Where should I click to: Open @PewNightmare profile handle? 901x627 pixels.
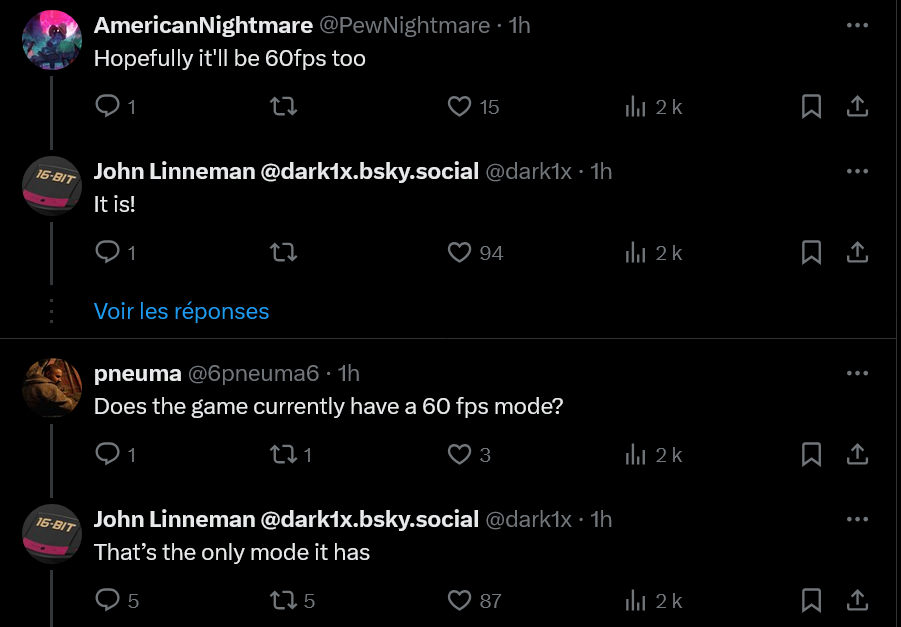[x=405, y=25]
